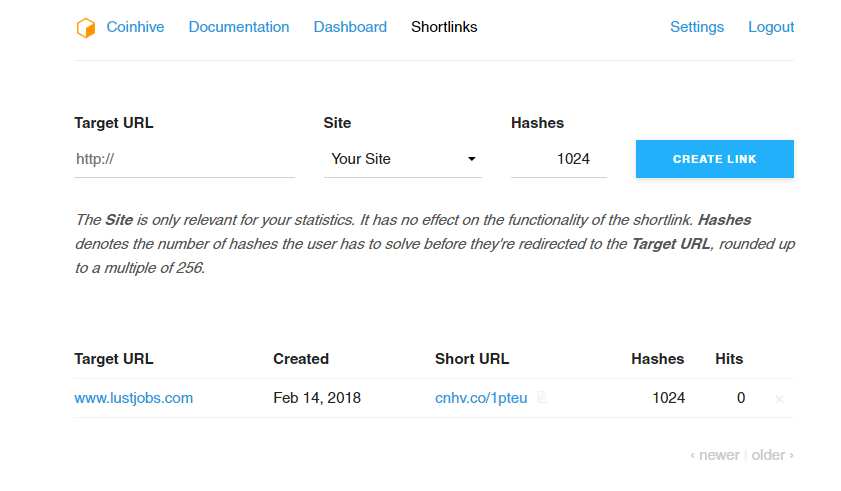Click the Short URL column header

tap(472, 359)
